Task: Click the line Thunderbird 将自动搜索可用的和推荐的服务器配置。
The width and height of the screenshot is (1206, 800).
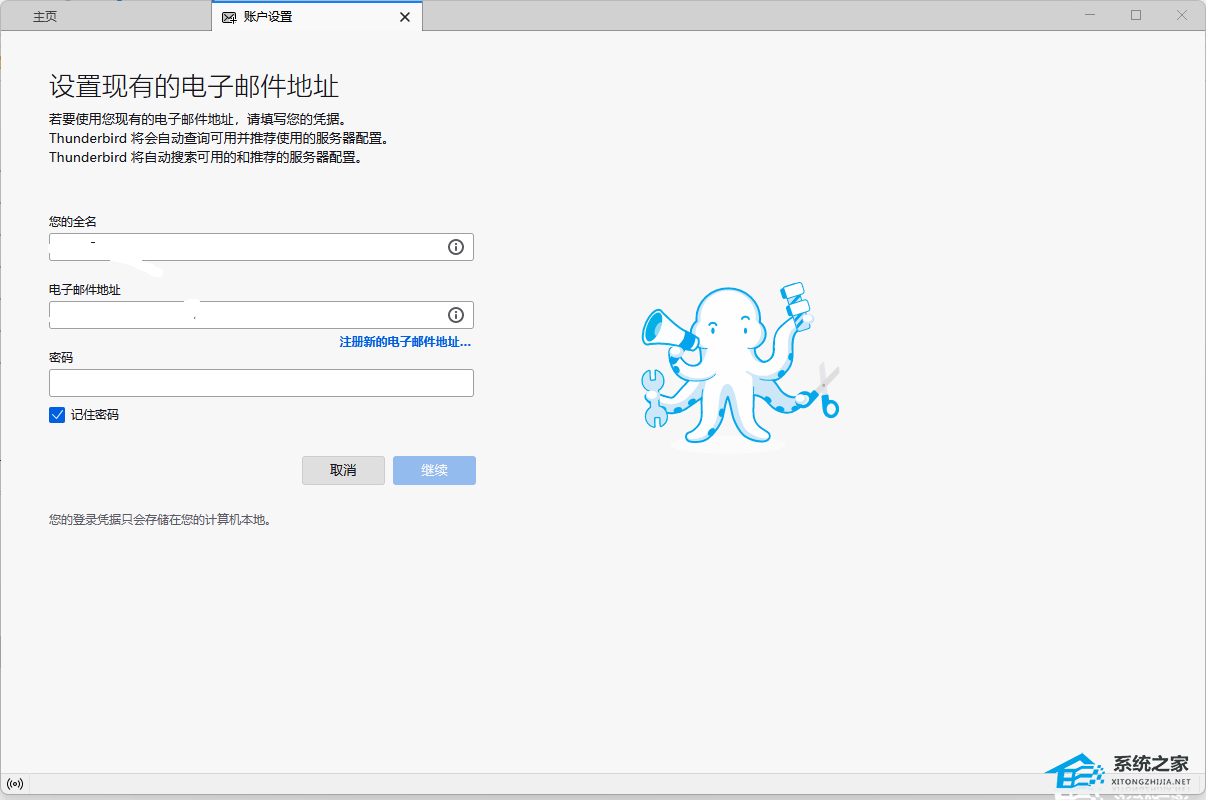Action: tap(205, 158)
